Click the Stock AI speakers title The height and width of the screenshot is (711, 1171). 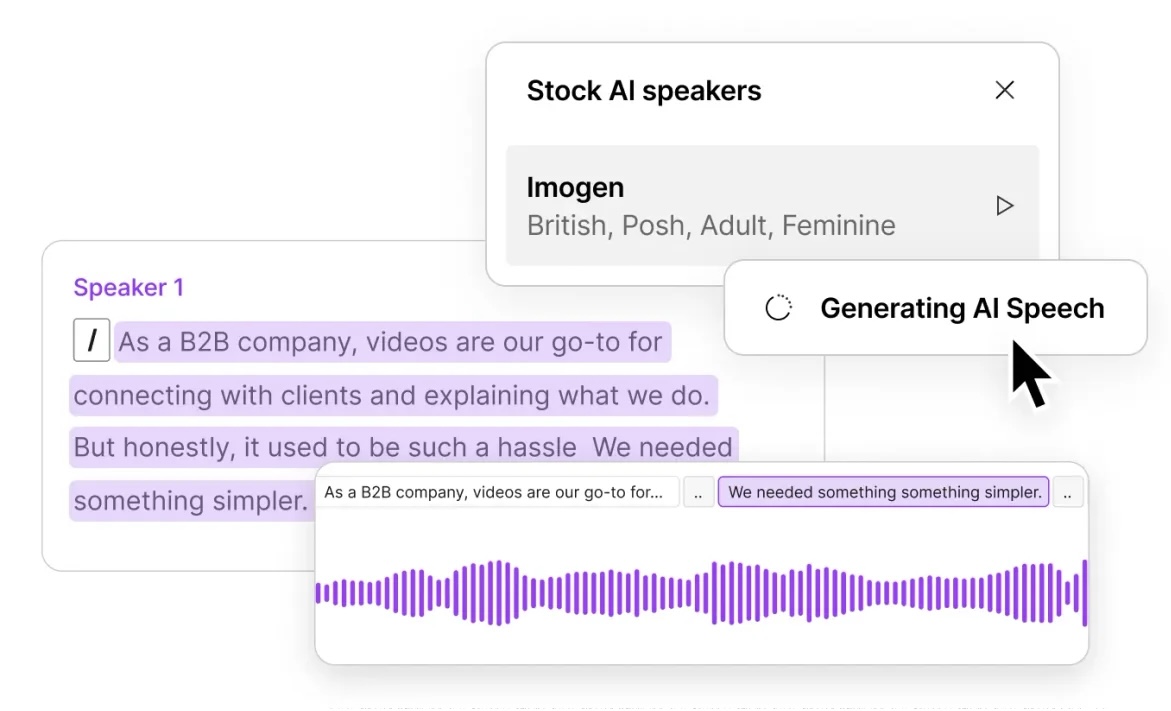[x=644, y=90]
